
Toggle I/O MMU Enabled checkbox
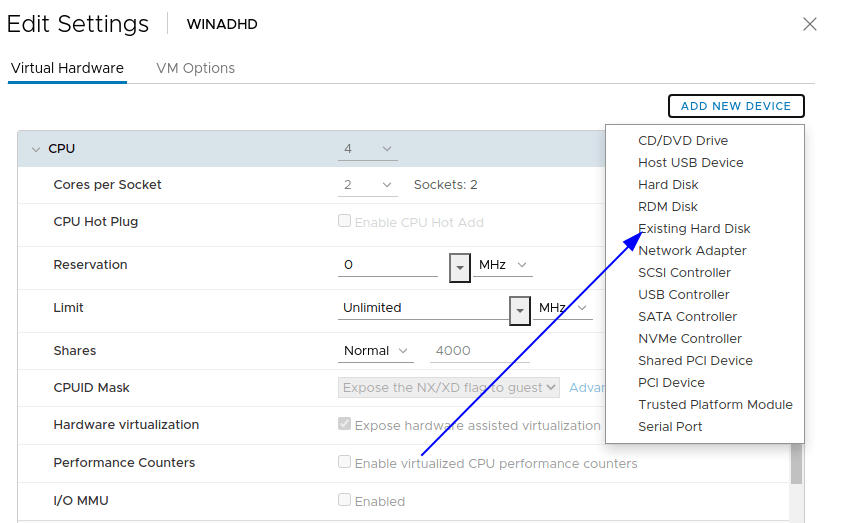point(345,500)
